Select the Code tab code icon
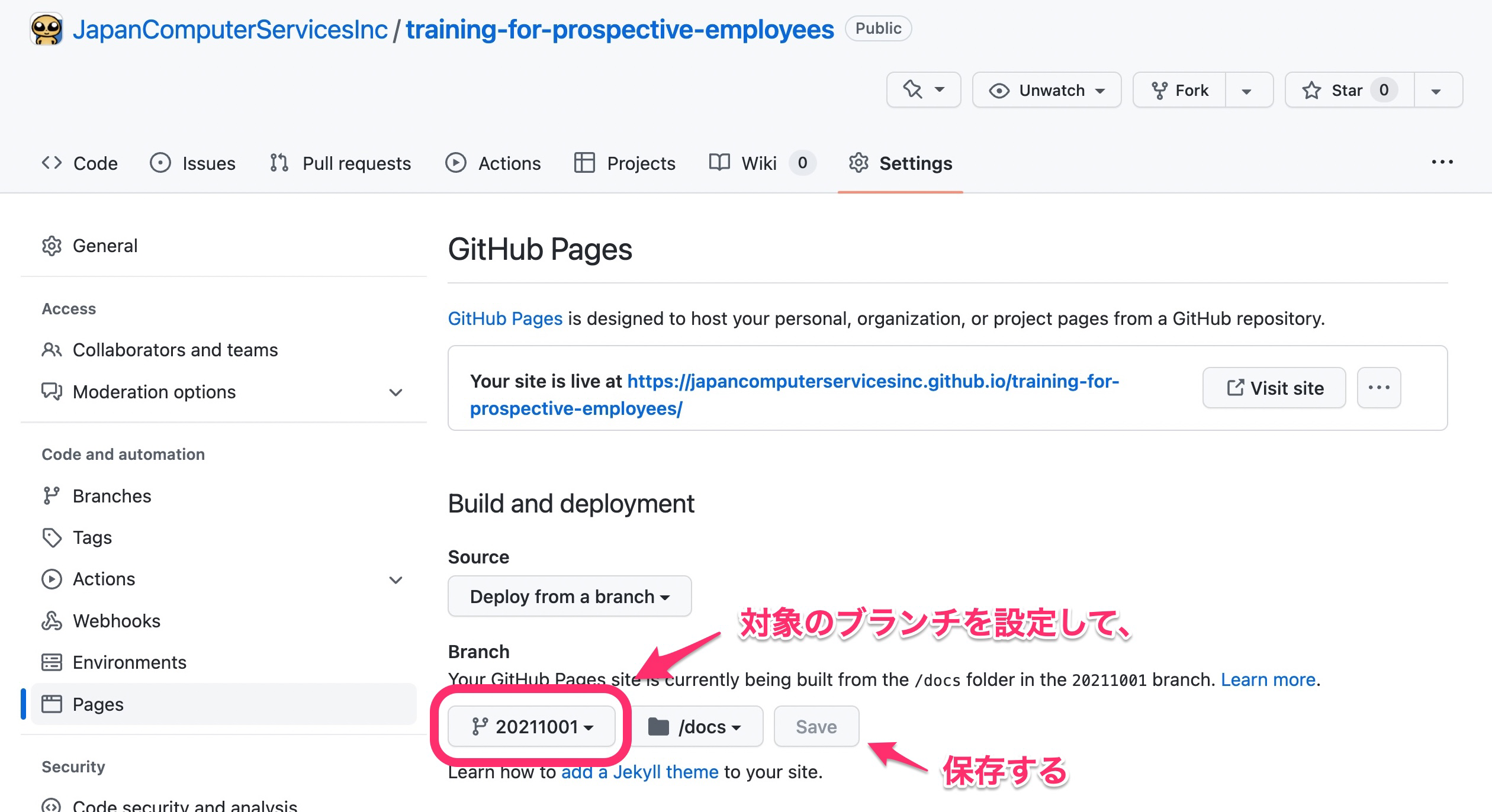Viewport: 1492px width, 812px height. [x=52, y=163]
